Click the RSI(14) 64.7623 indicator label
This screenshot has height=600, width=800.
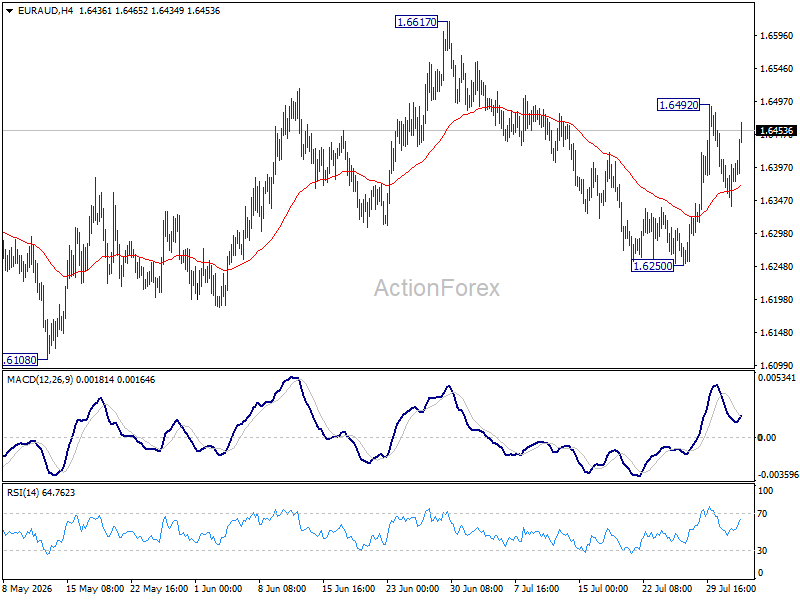pos(40,493)
